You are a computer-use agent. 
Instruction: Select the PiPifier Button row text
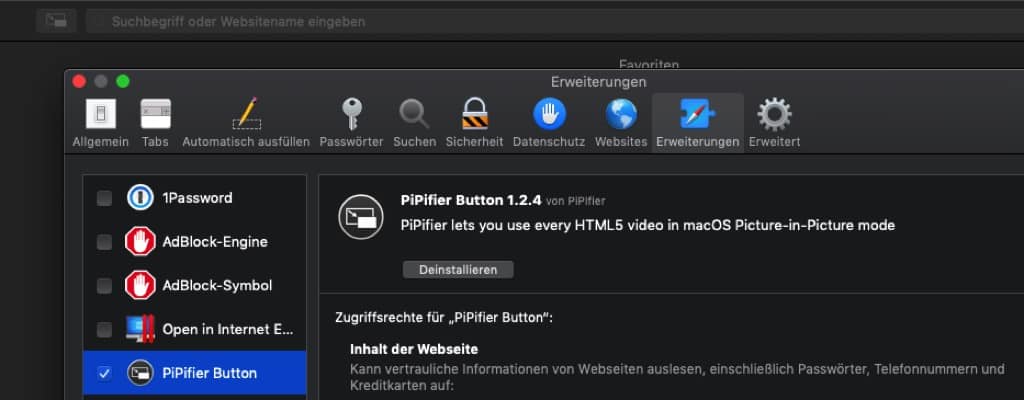[x=210, y=373]
